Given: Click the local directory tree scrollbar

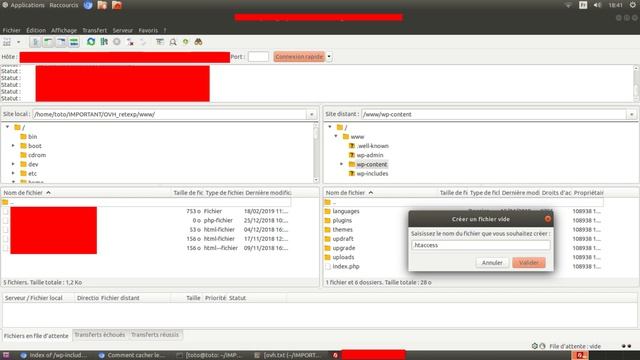Looking at the screenshot, I should coord(316,153).
